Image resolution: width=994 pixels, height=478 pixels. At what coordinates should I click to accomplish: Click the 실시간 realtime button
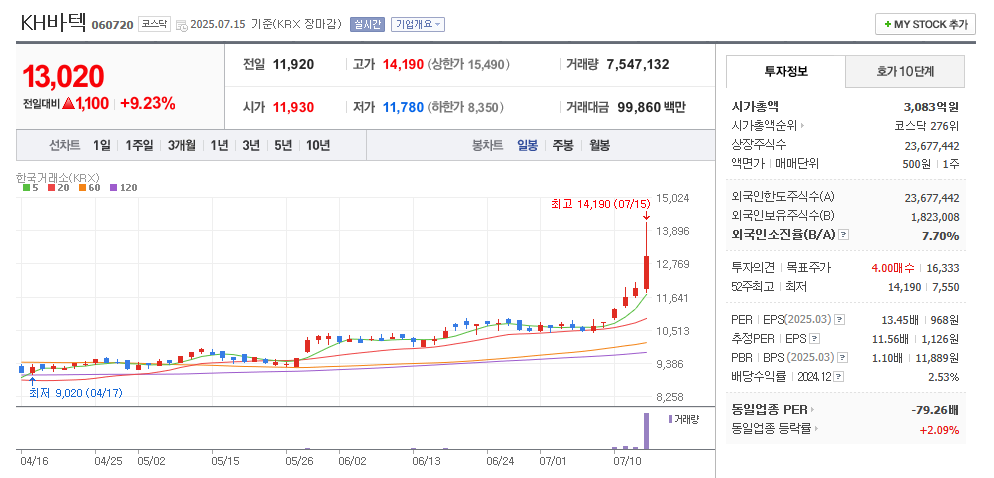point(368,24)
